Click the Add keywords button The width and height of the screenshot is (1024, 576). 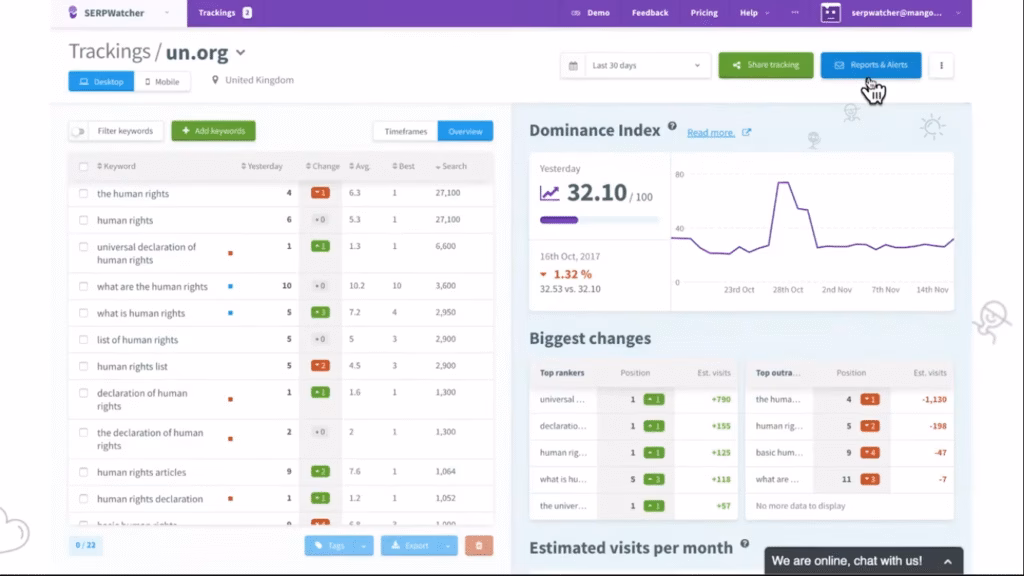pyautogui.click(x=216, y=131)
